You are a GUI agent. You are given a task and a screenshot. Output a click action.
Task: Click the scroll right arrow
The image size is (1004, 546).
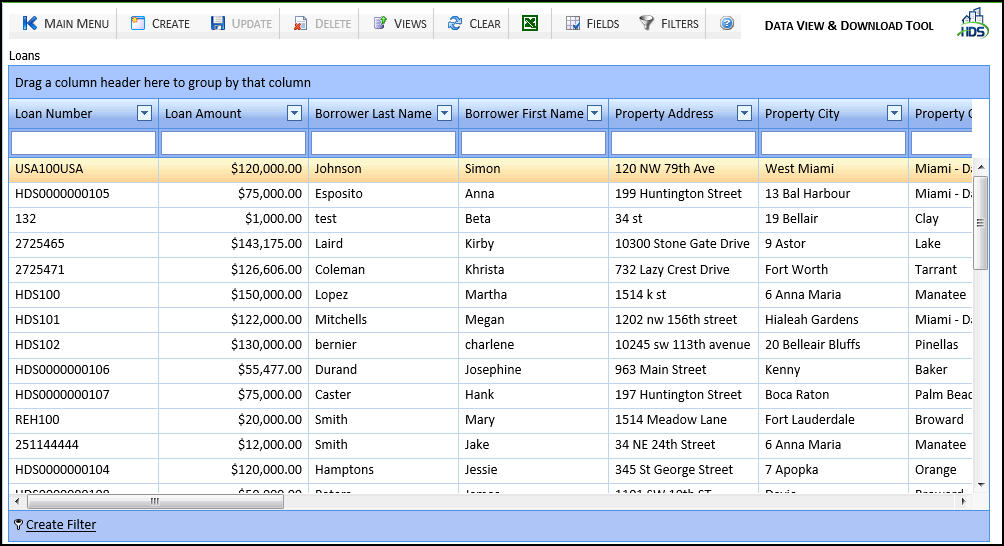click(963, 501)
